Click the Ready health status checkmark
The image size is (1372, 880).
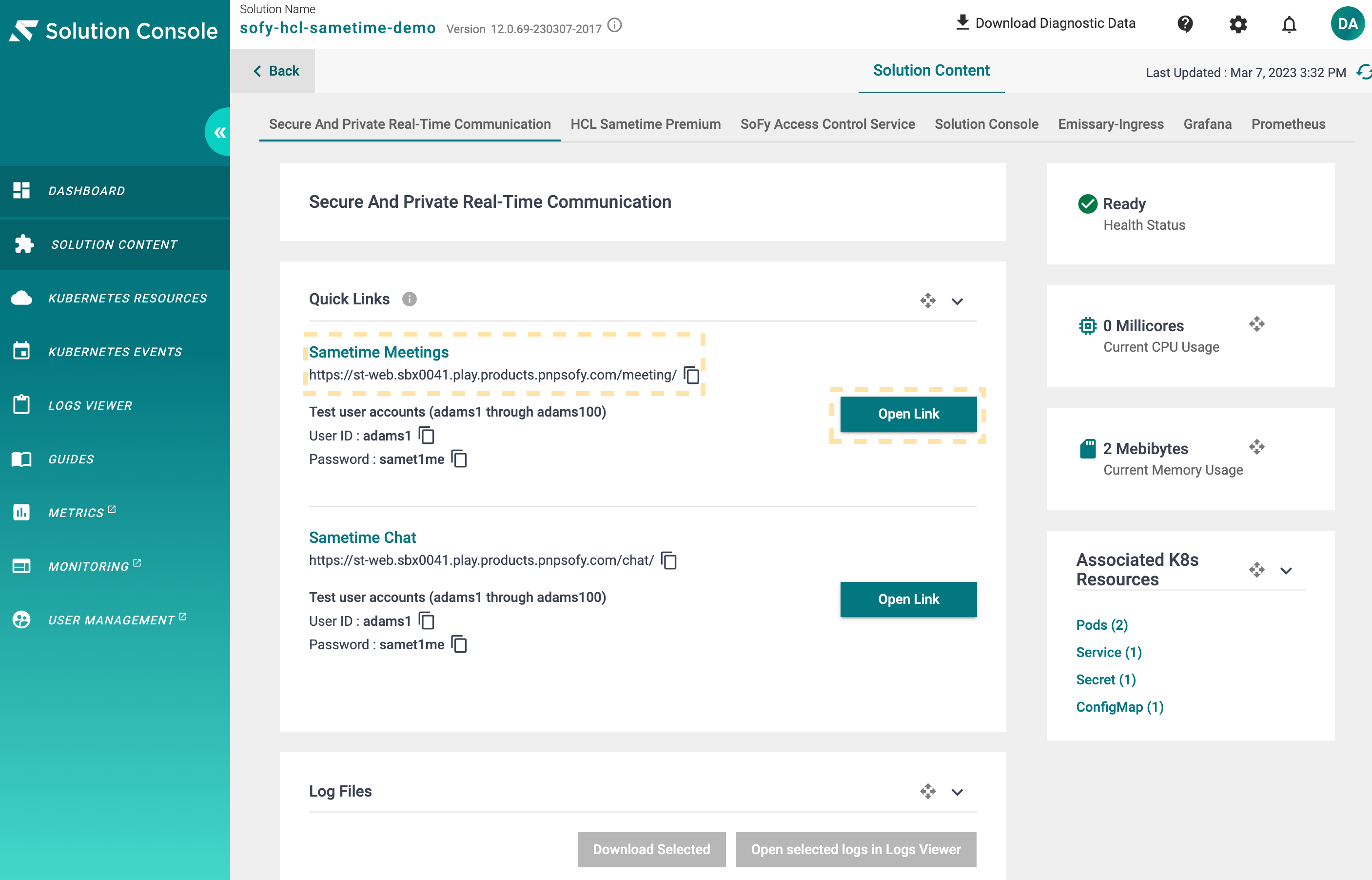(1088, 204)
